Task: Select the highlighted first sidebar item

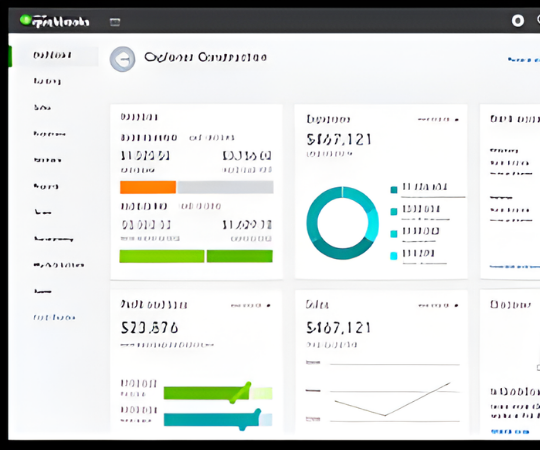Action: [53, 55]
